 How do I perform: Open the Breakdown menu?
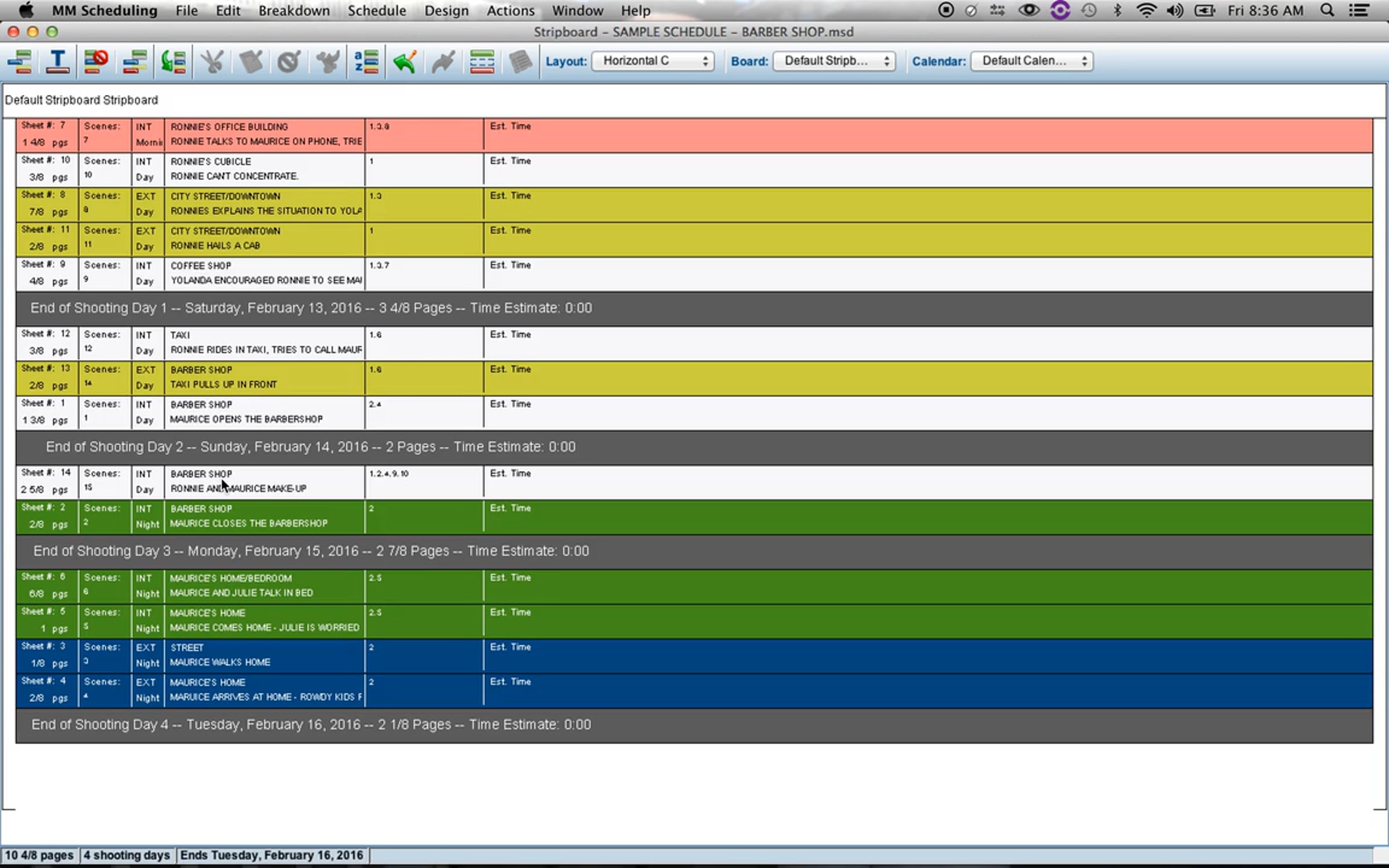(x=294, y=10)
